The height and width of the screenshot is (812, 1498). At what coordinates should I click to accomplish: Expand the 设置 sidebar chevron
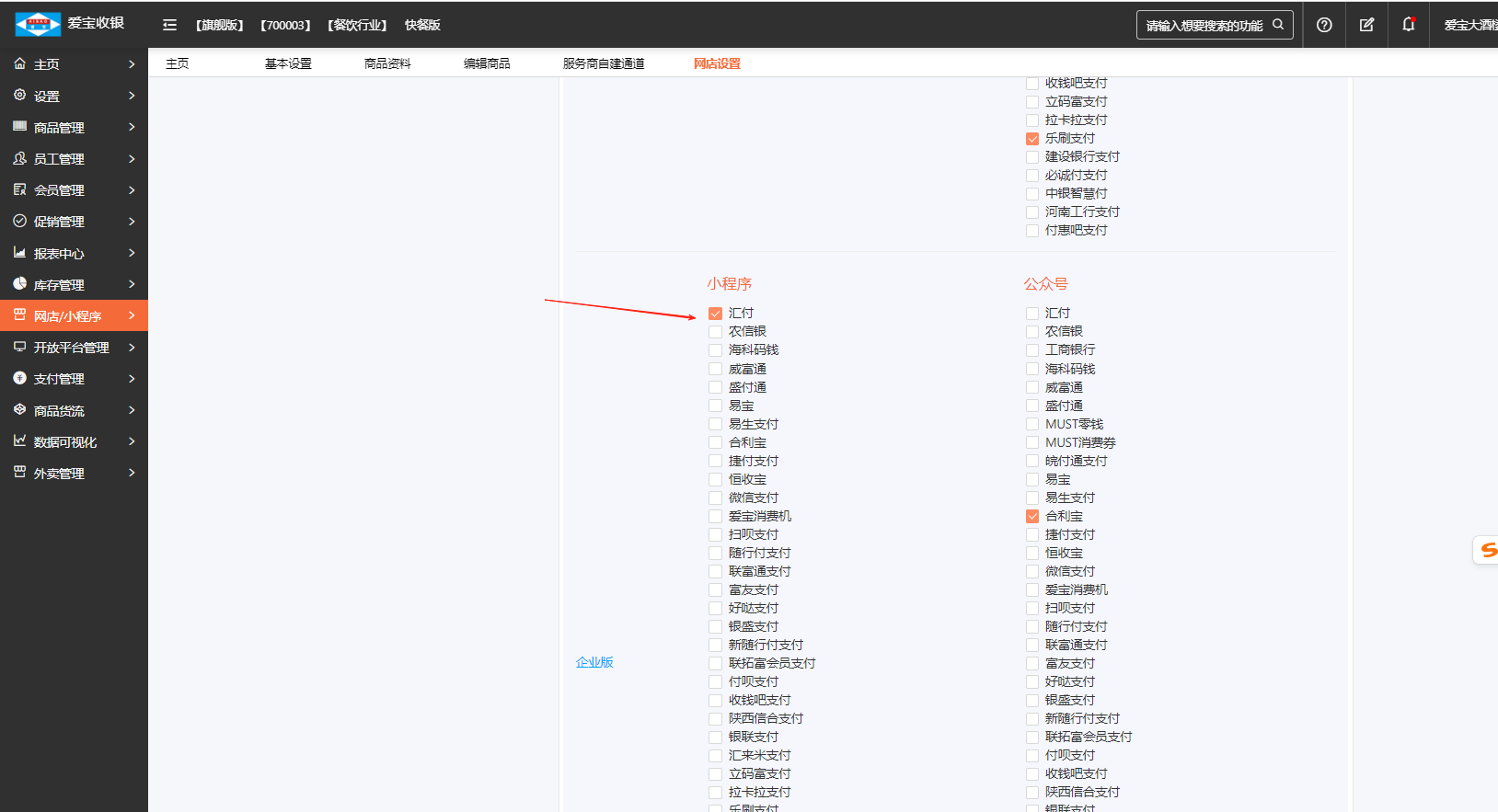click(132, 96)
